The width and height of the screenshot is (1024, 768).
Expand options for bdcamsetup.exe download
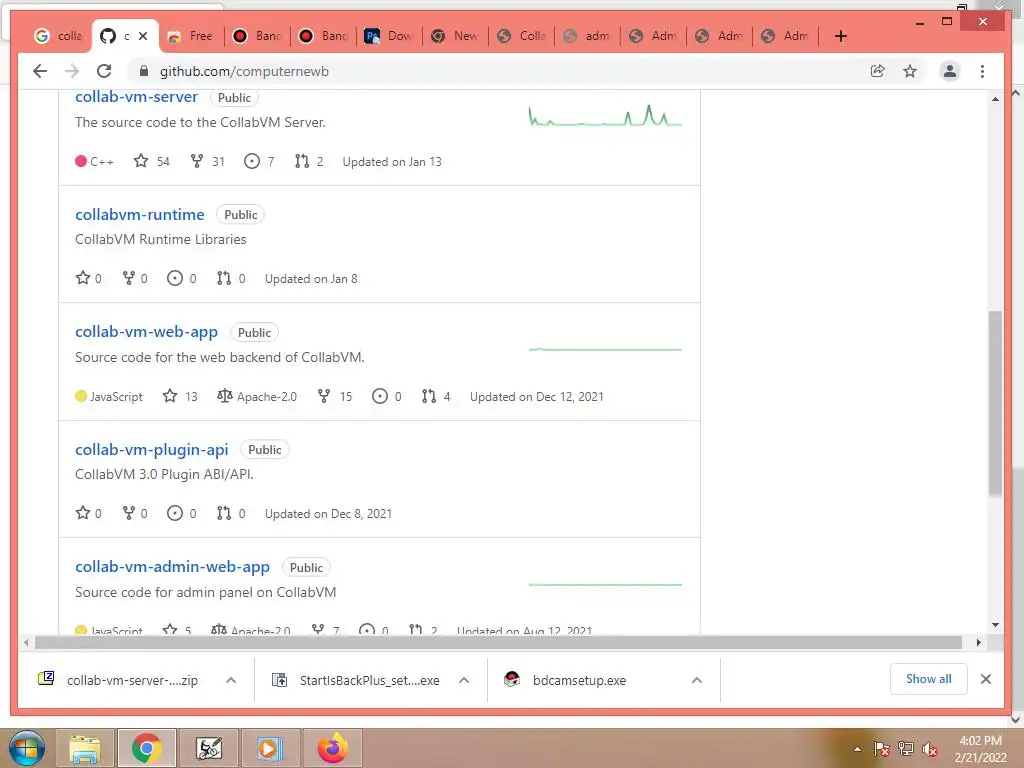[x=697, y=680]
